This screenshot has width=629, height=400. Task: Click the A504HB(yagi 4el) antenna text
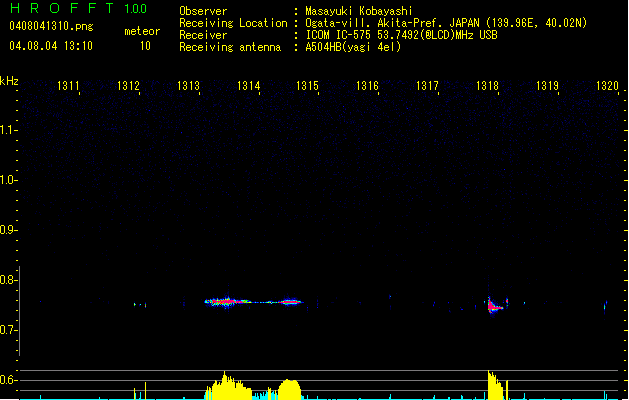tap(353, 47)
